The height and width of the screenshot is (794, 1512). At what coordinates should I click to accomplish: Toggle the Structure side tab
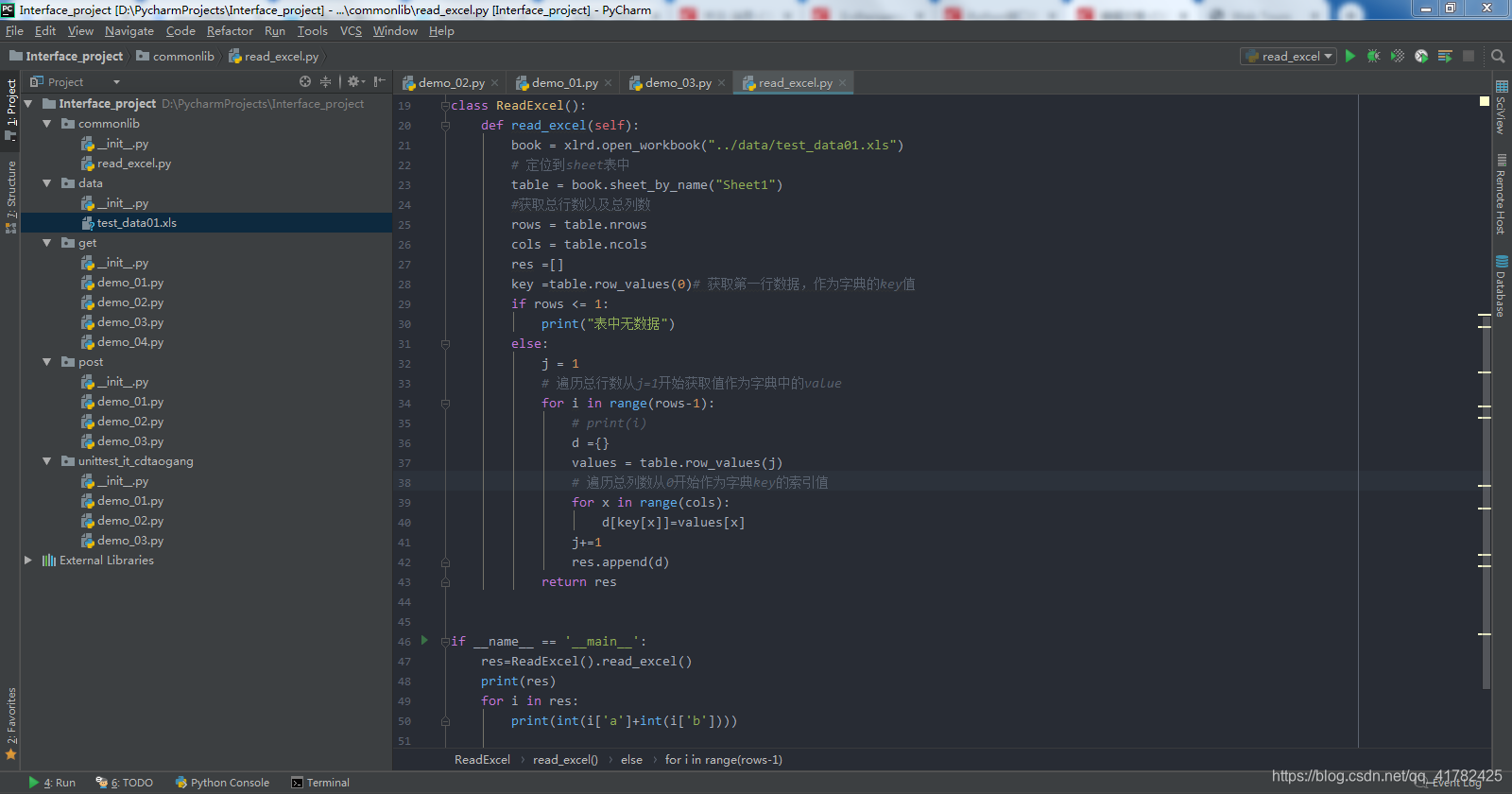11,197
